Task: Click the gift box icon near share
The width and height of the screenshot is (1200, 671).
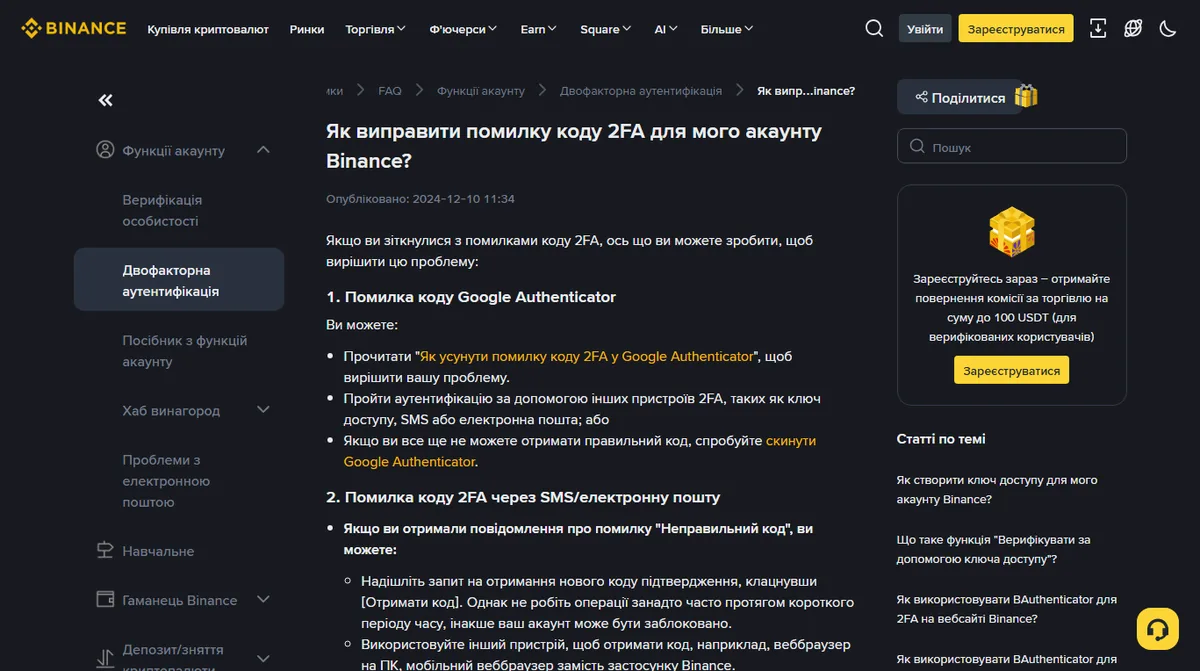Action: (1026, 96)
